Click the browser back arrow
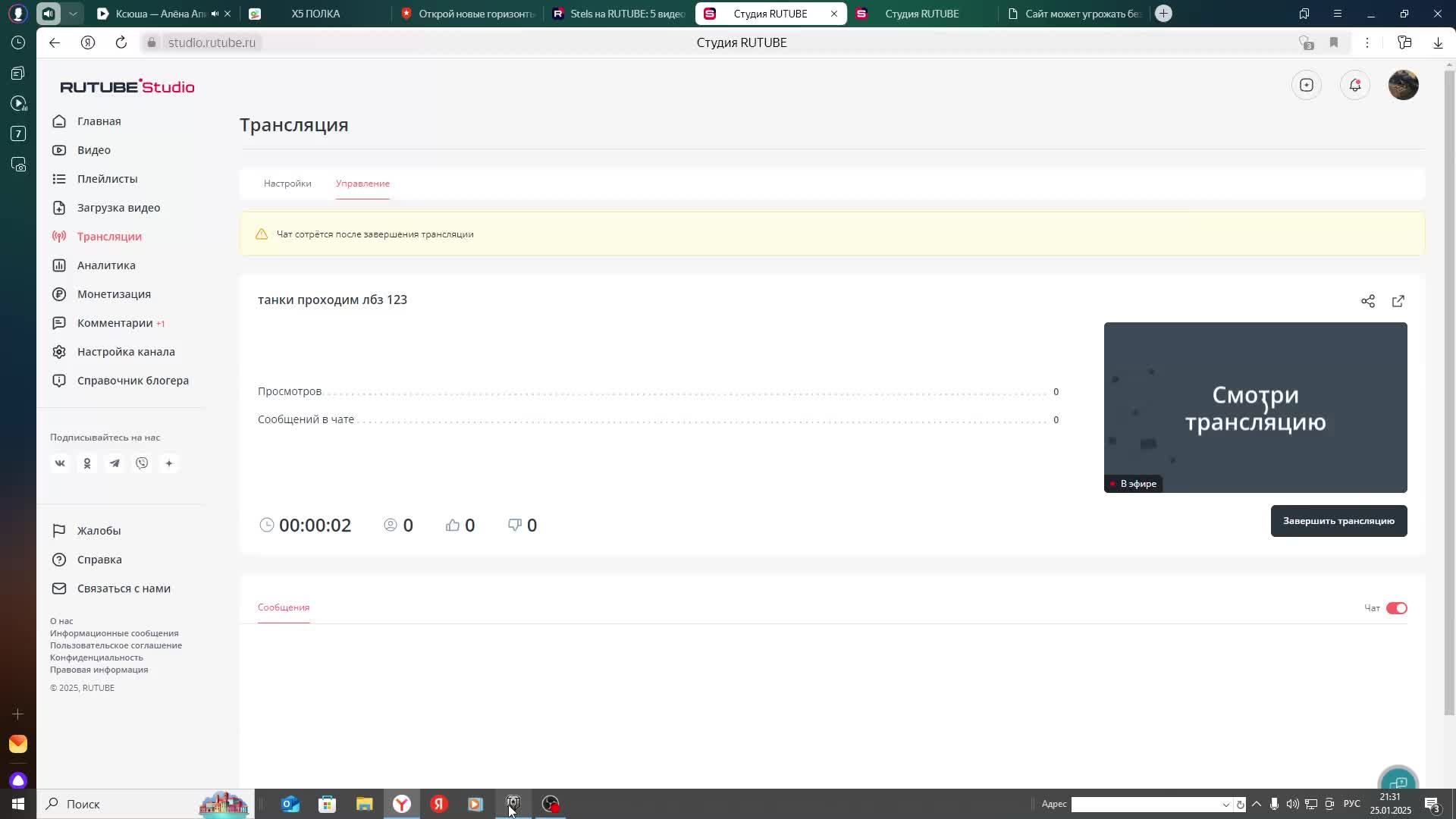The image size is (1456, 819). point(55,42)
